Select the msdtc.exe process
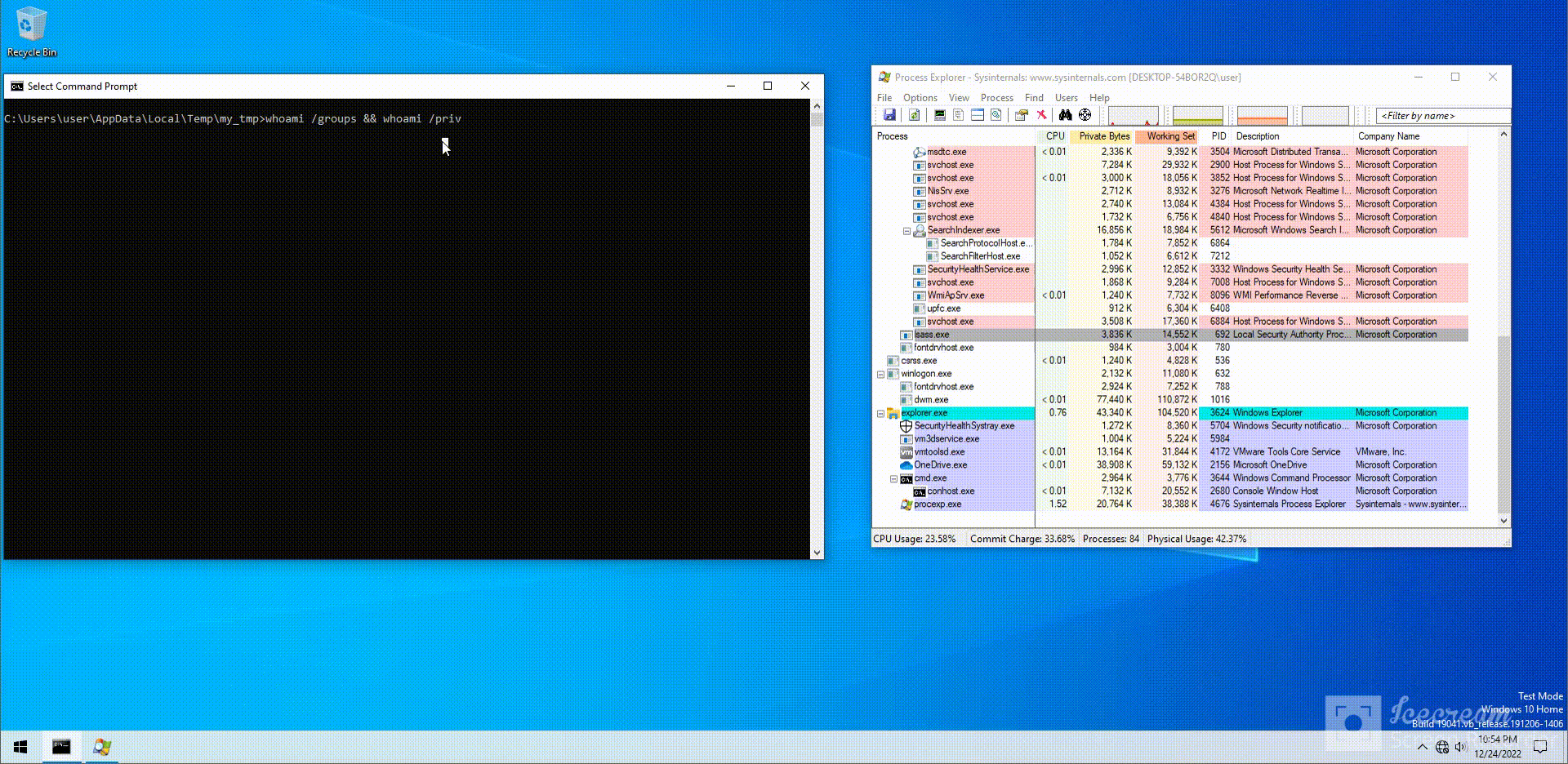The height and width of the screenshot is (764, 1568). pos(947,152)
